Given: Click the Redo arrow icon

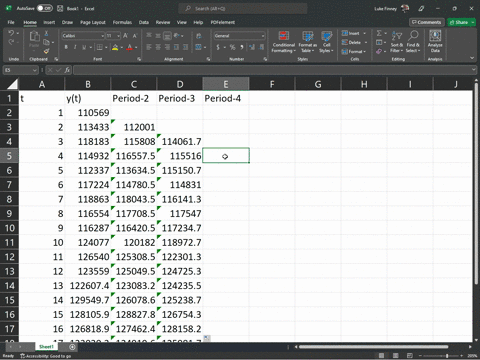Looking at the screenshot, I should tap(11, 42).
